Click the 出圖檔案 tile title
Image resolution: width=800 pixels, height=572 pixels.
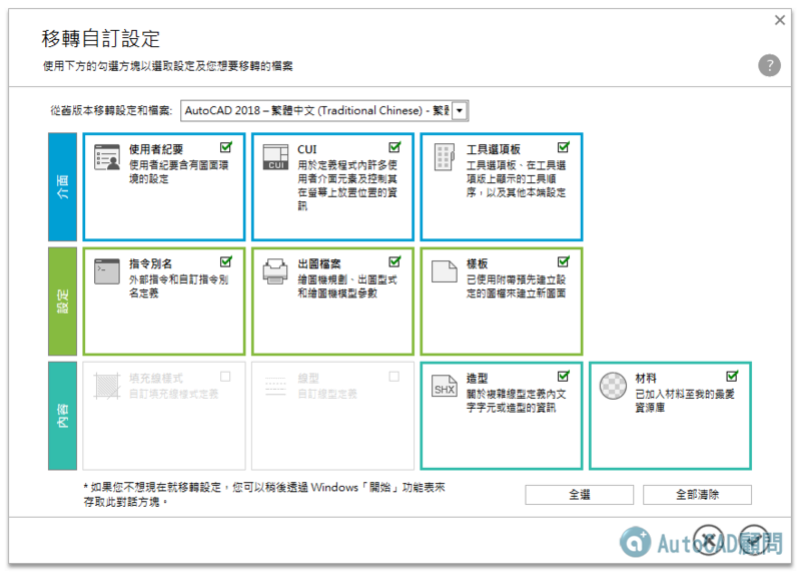click(x=319, y=263)
